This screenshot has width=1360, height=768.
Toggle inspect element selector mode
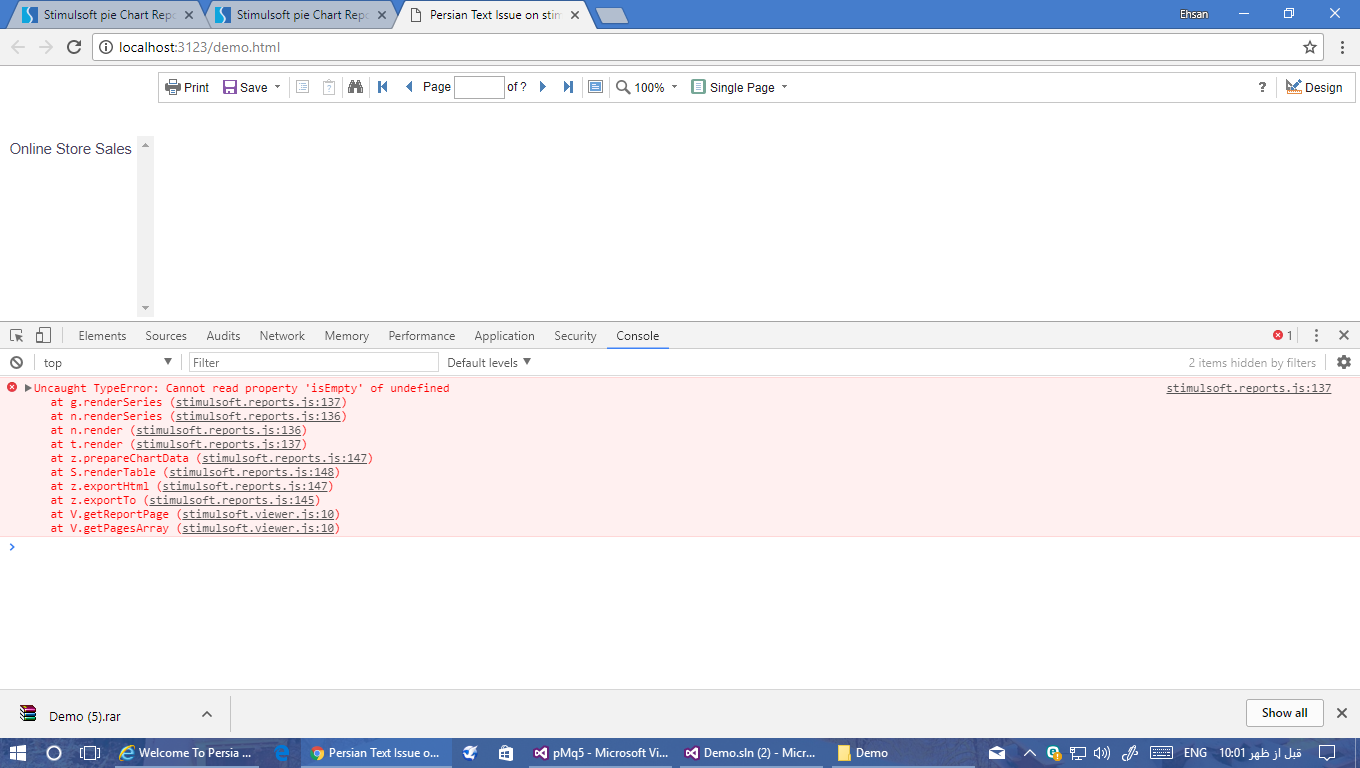pos(17,336)
